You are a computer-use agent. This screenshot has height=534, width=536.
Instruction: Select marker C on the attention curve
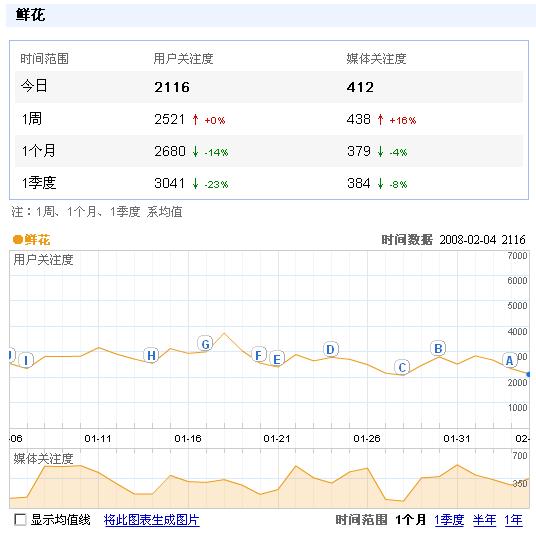pyautogui.click(x=402, y=368)
